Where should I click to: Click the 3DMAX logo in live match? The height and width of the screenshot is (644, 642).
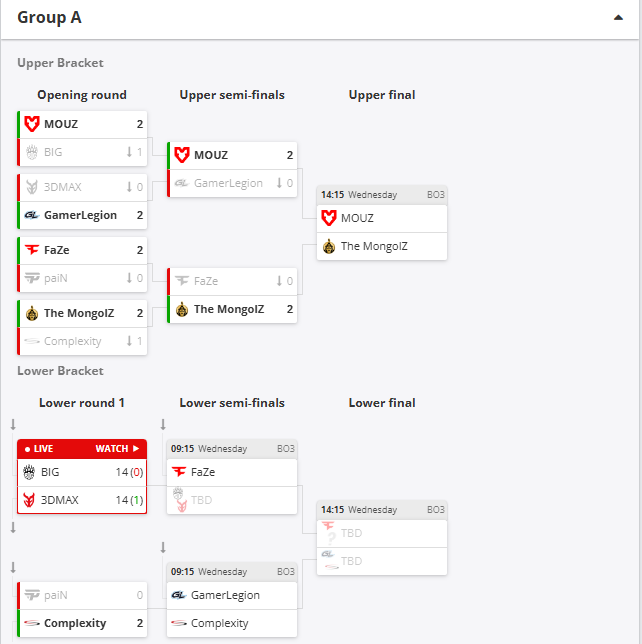tap(29, 499)
